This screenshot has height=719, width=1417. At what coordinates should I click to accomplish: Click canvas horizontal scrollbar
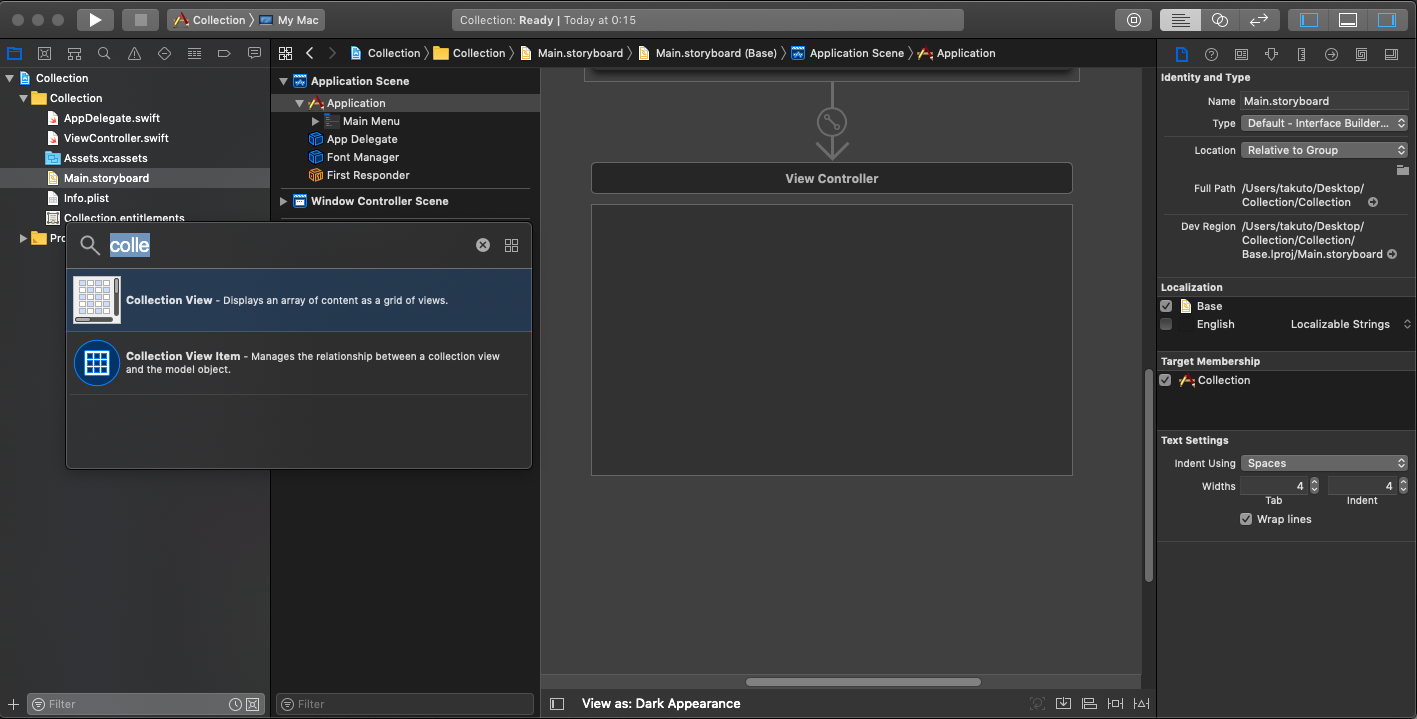point(863,682)
